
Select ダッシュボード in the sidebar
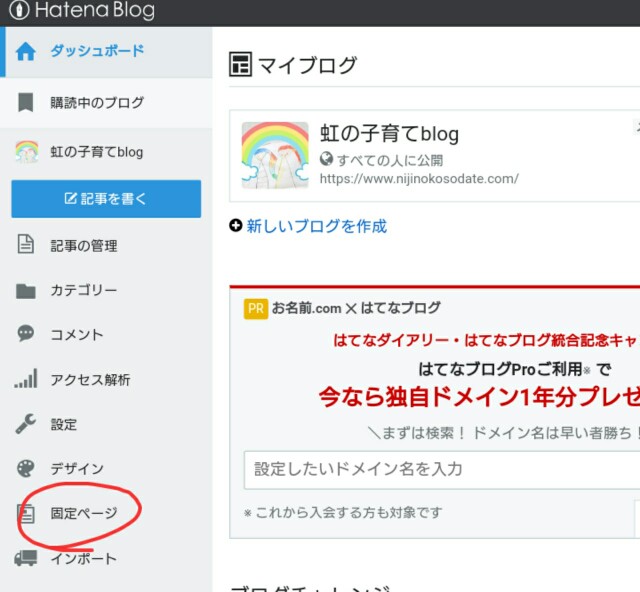(x=97, y=51)
